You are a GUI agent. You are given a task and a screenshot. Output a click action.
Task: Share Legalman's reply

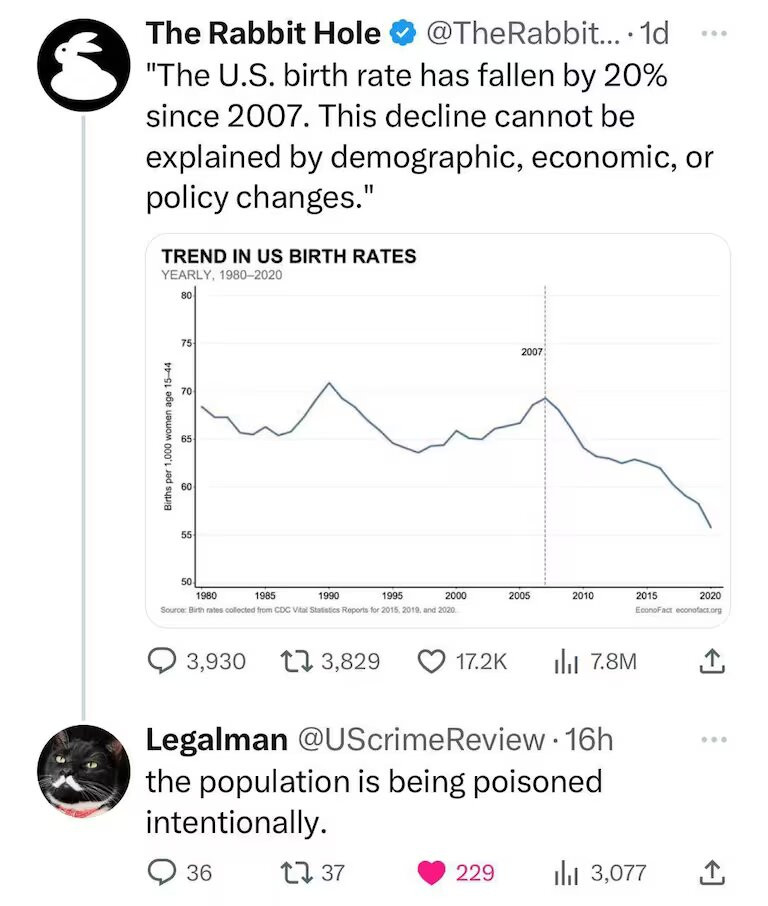[x=707, y=872]
